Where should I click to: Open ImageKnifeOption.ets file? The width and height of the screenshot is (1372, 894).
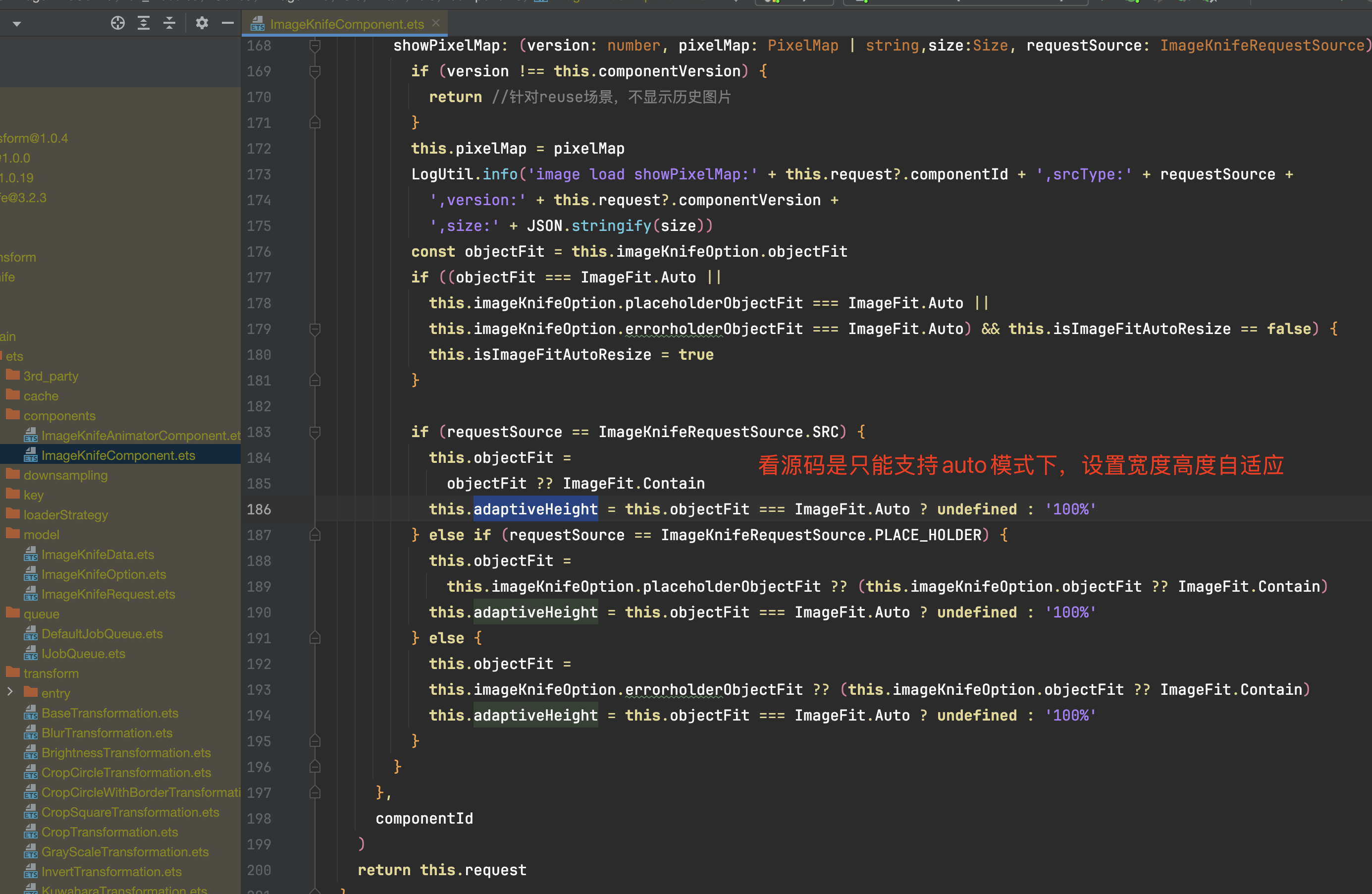point(95,574)
